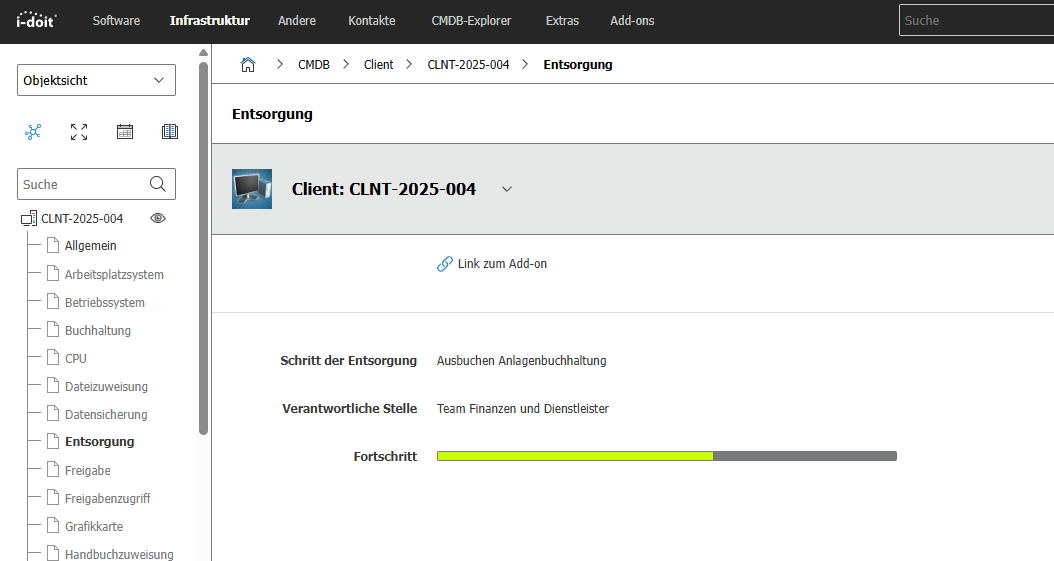Click CMDB in breadcrumb
This screenshot has width=1054, height=561.
pos(314,64)
